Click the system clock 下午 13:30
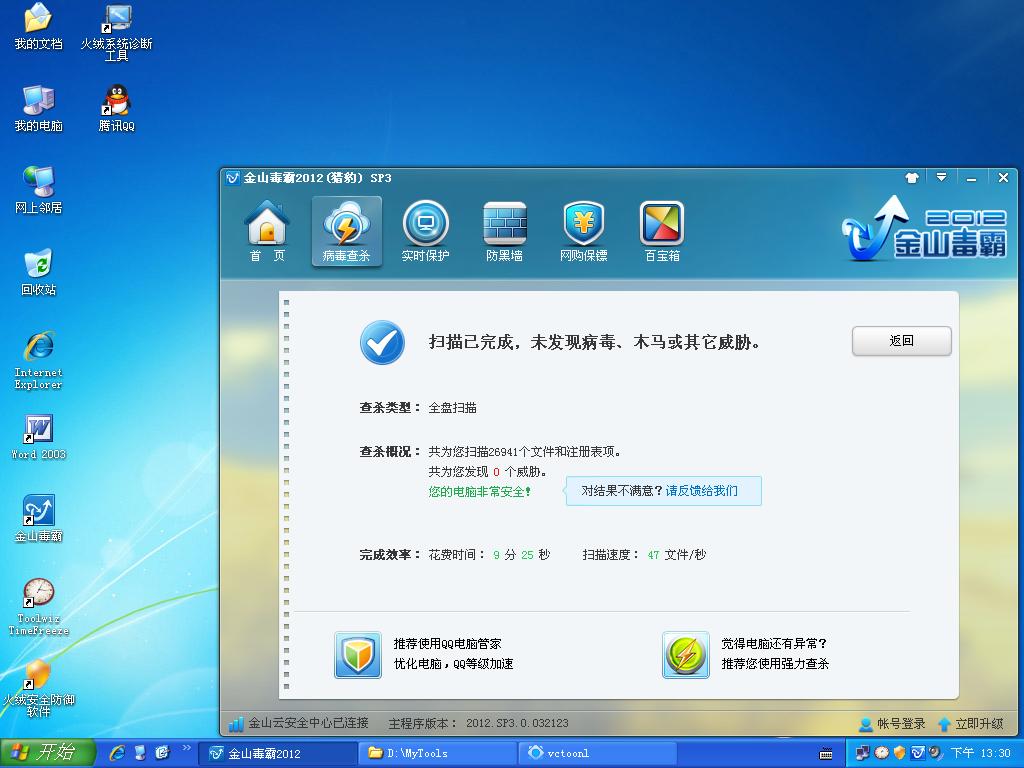The height and width of the screenshot is (768, 1024). [981, 754]
